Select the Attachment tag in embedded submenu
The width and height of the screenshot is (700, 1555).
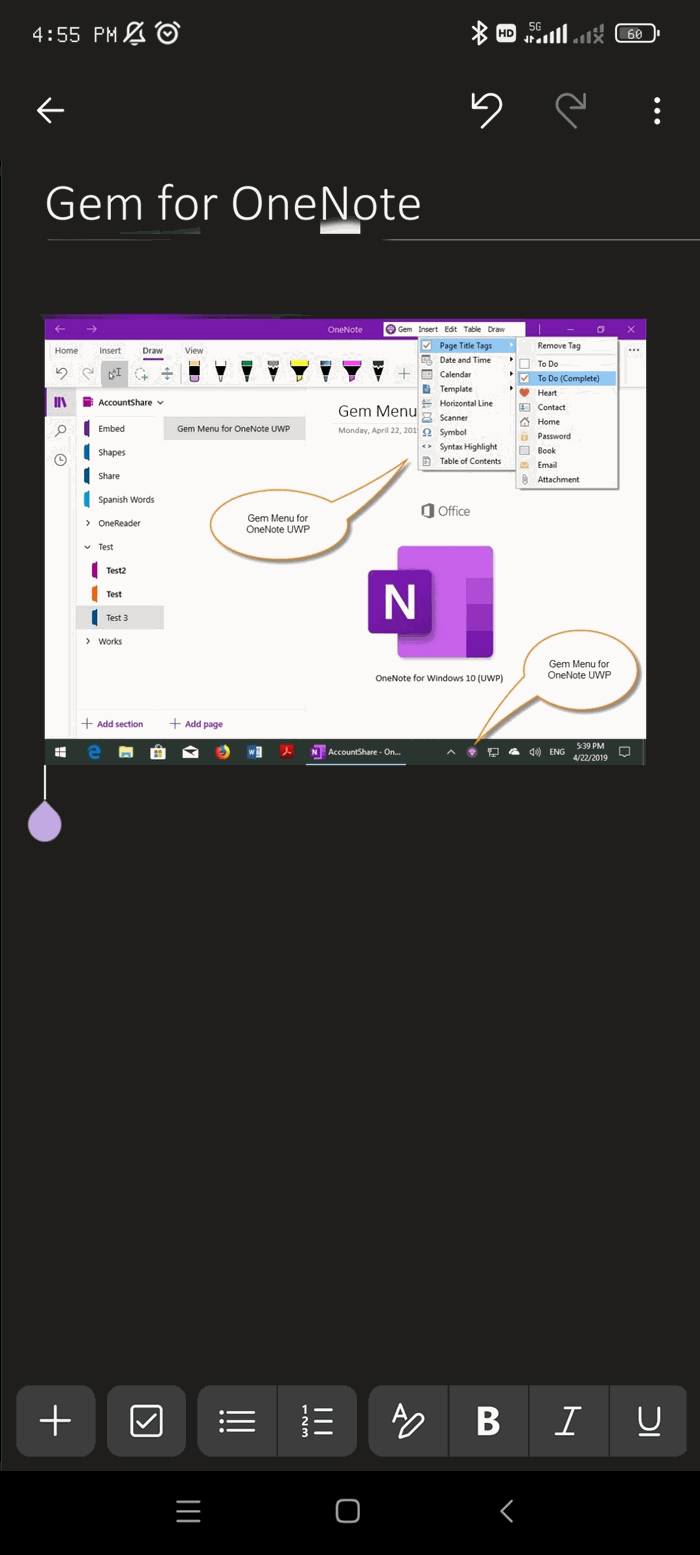click(567, 479)
